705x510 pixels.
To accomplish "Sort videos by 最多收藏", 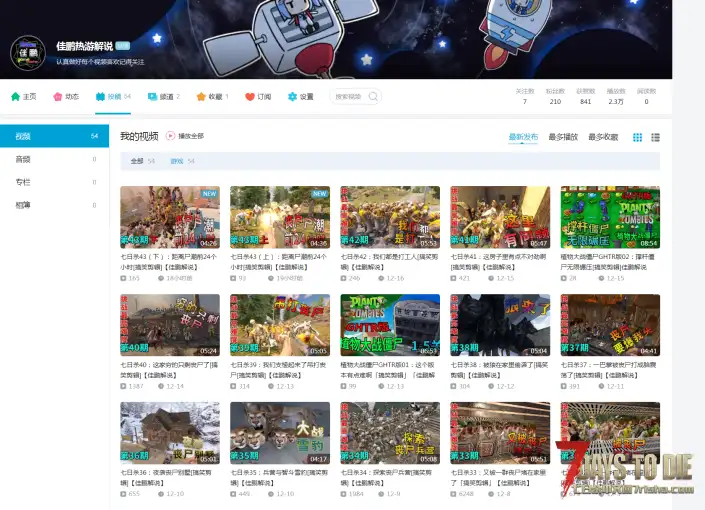I will pyautogui.click(x=603, y=137).
